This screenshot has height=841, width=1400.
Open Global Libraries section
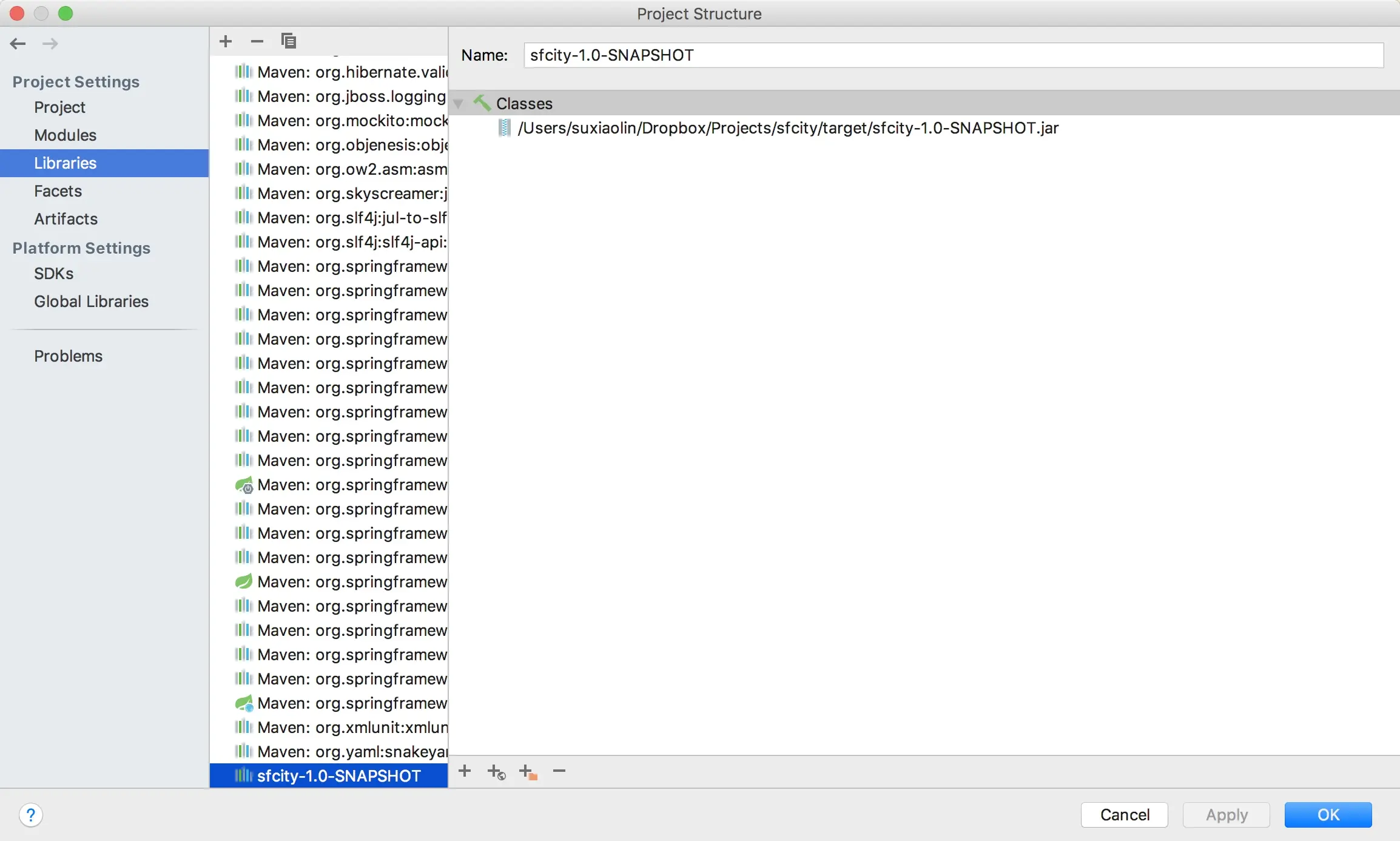point(91,302)
